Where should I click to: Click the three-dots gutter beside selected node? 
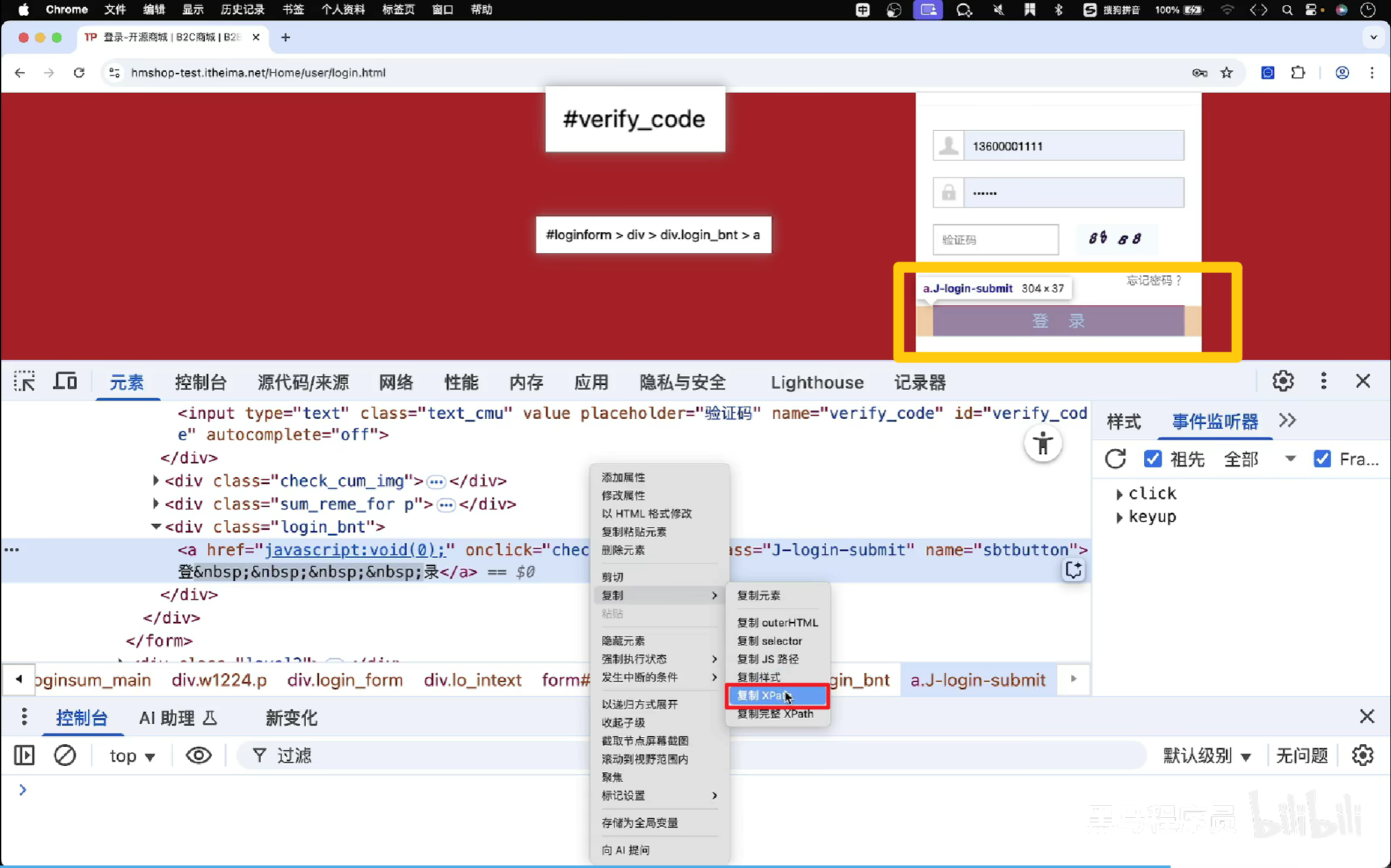(12, 549)
